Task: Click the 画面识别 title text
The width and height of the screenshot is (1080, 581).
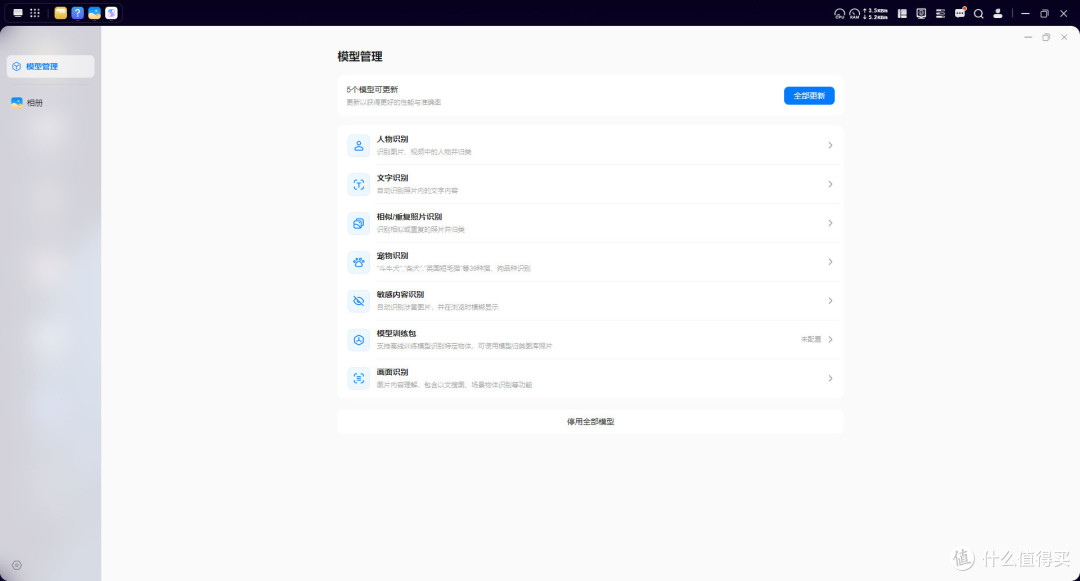Action: (x=392, y=372)
